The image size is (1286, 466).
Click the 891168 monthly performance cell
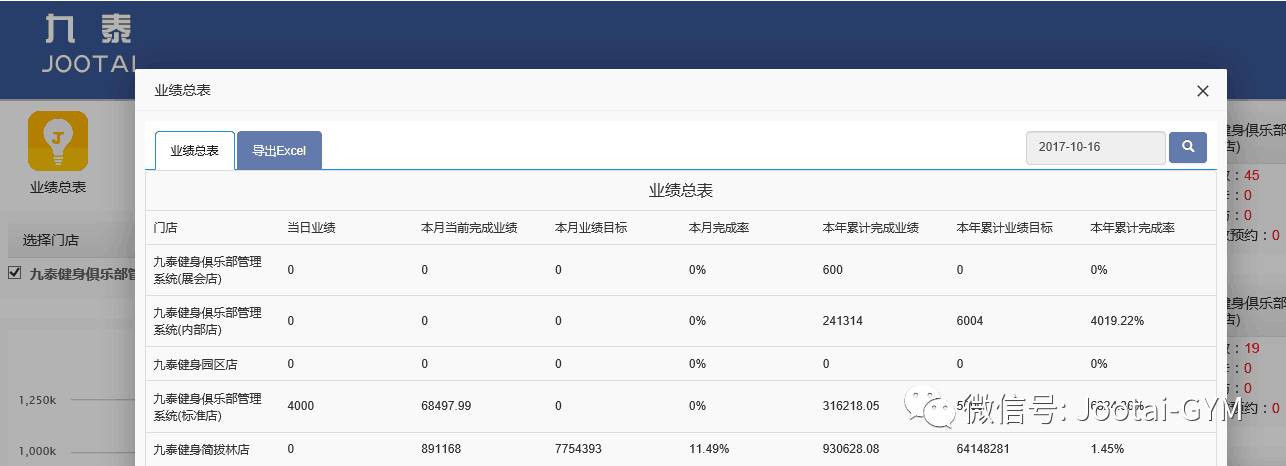pos(441,449)
